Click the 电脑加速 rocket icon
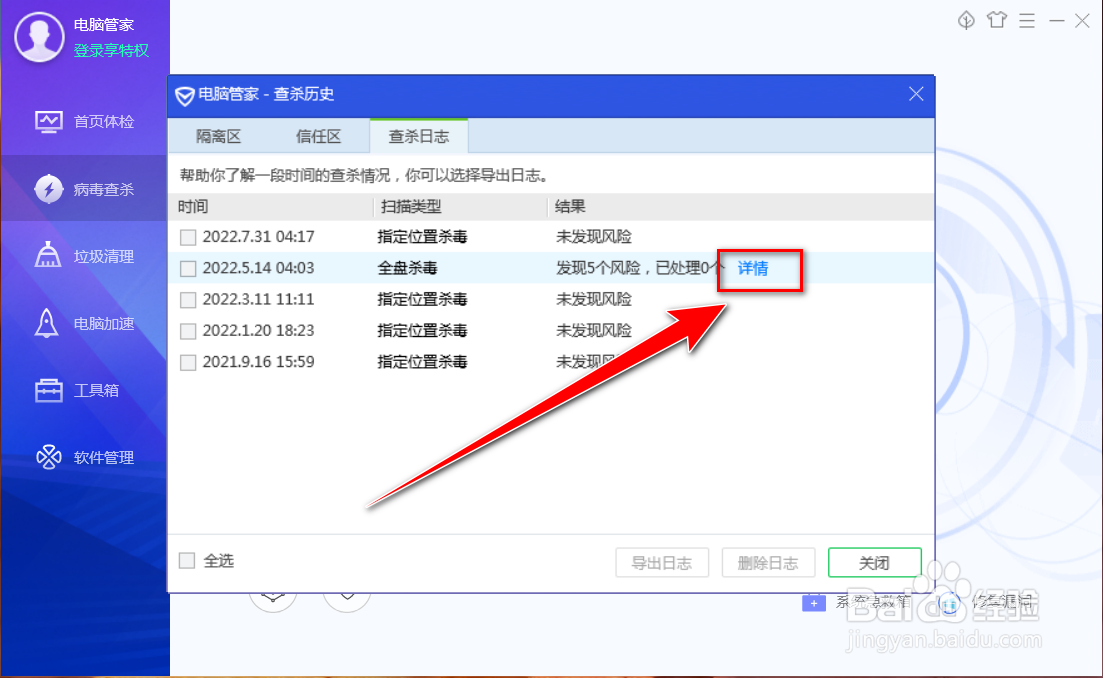The height and width of the screenshot is (678, 1103). point(47,323)
